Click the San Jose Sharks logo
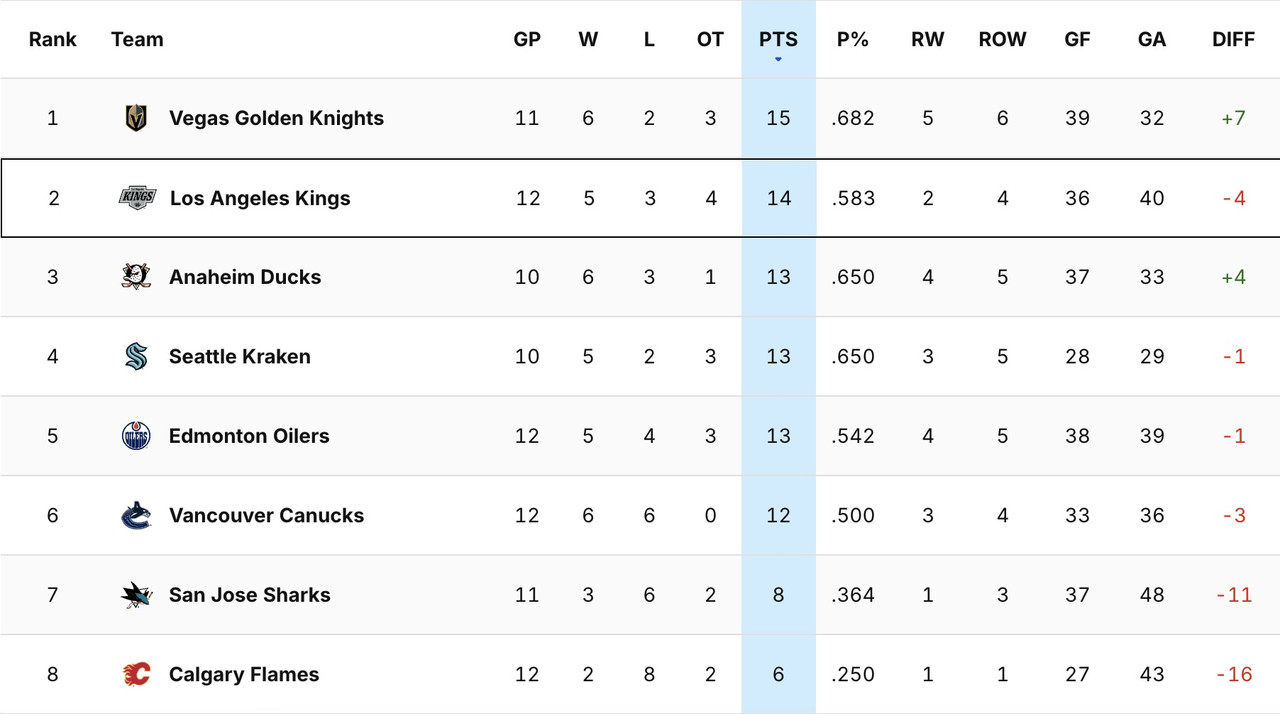This screenshot has width=1280, height=714. [x=136, y=595]
